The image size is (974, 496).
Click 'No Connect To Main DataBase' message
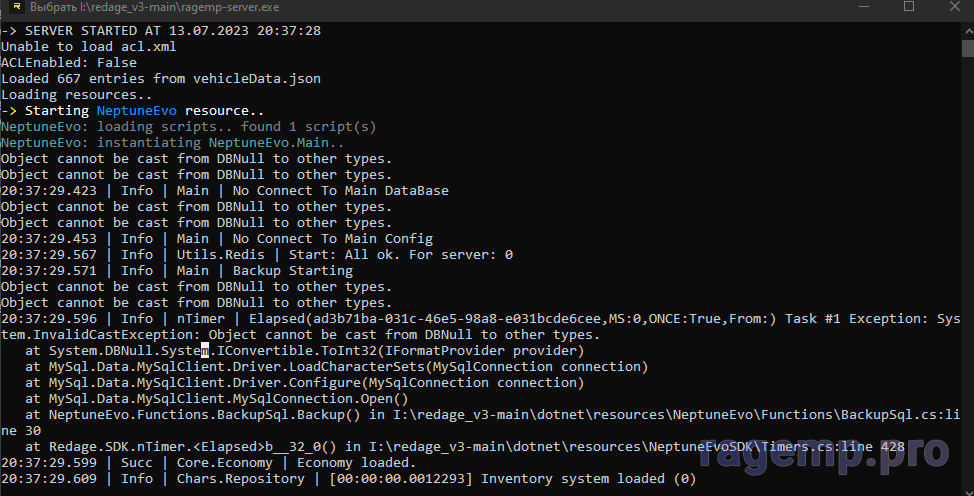[x=340, y=191]
